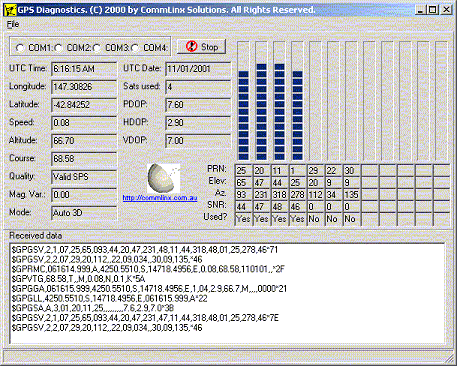Click the $GPRMC sentence line
The image size is (457, 366).
coord(148,269)
